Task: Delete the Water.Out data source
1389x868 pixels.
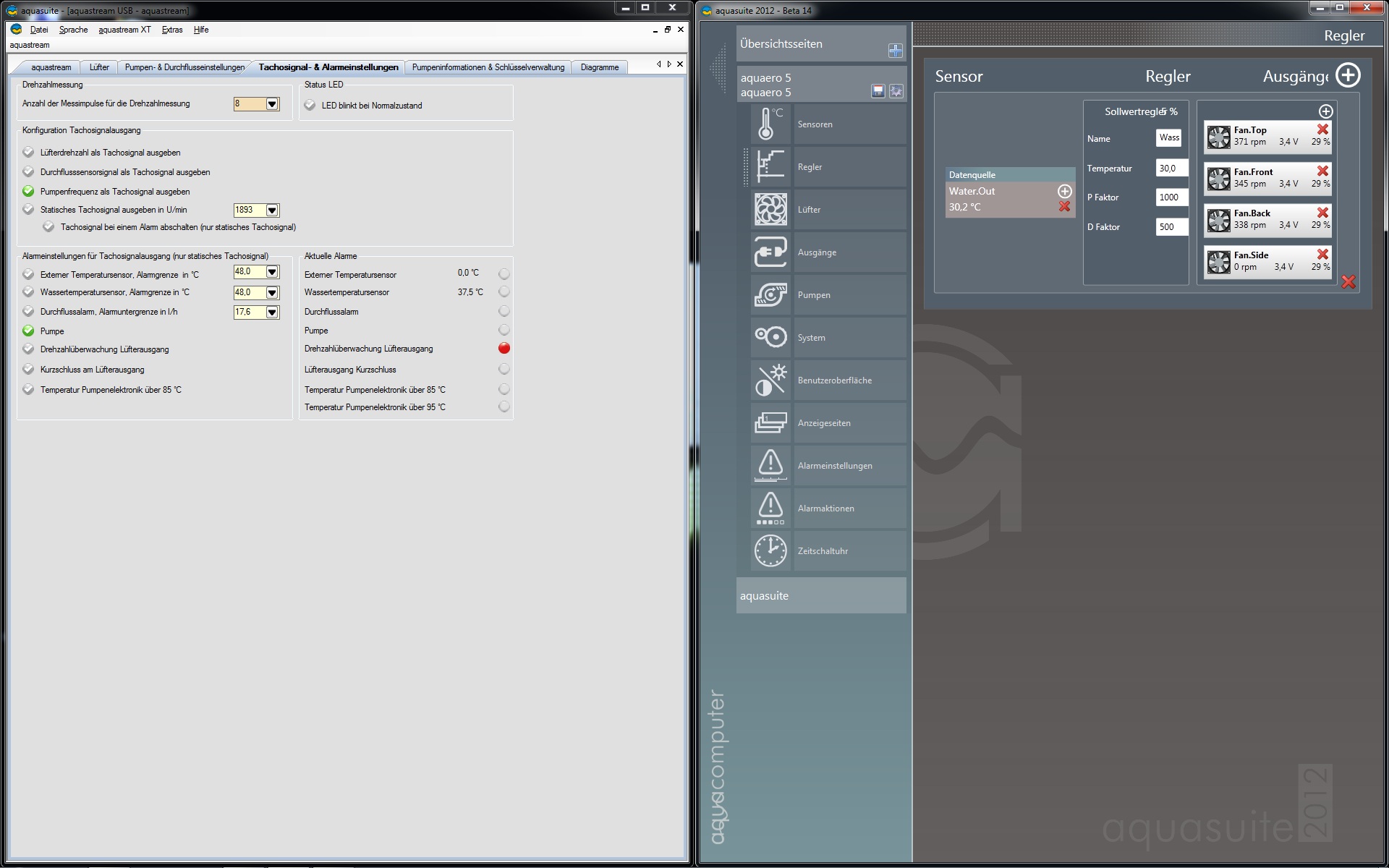Action: click(1064, 207)
